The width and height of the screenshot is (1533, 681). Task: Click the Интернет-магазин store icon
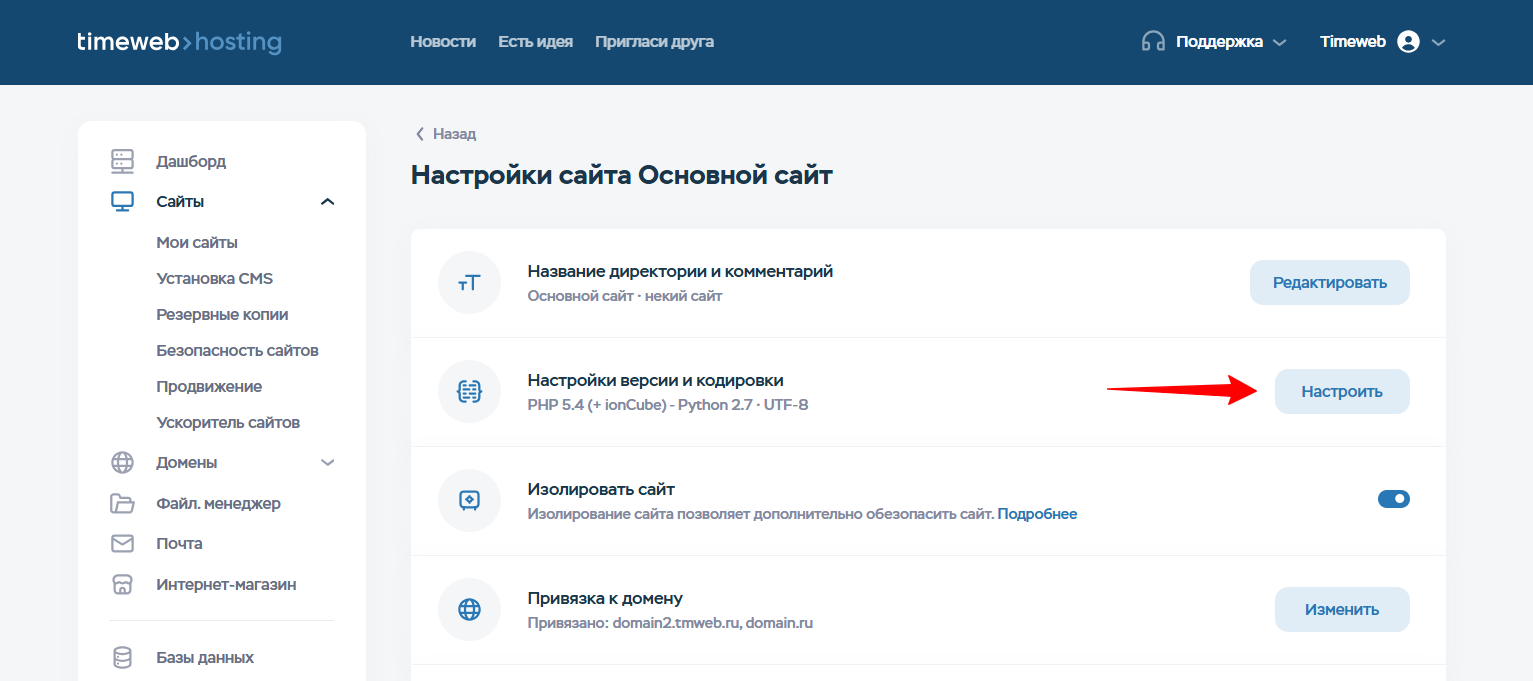tap(122, 585)
